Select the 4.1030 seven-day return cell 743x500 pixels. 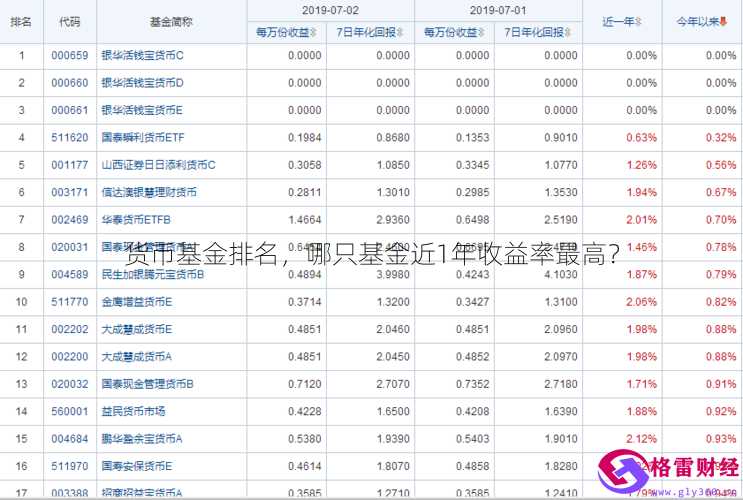coord(561,274)
